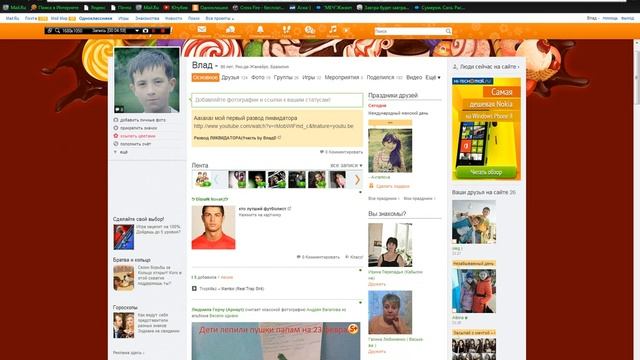Click red 'усыпать цветами' link under avatar

pyautogui.click(x=138, y=136)
